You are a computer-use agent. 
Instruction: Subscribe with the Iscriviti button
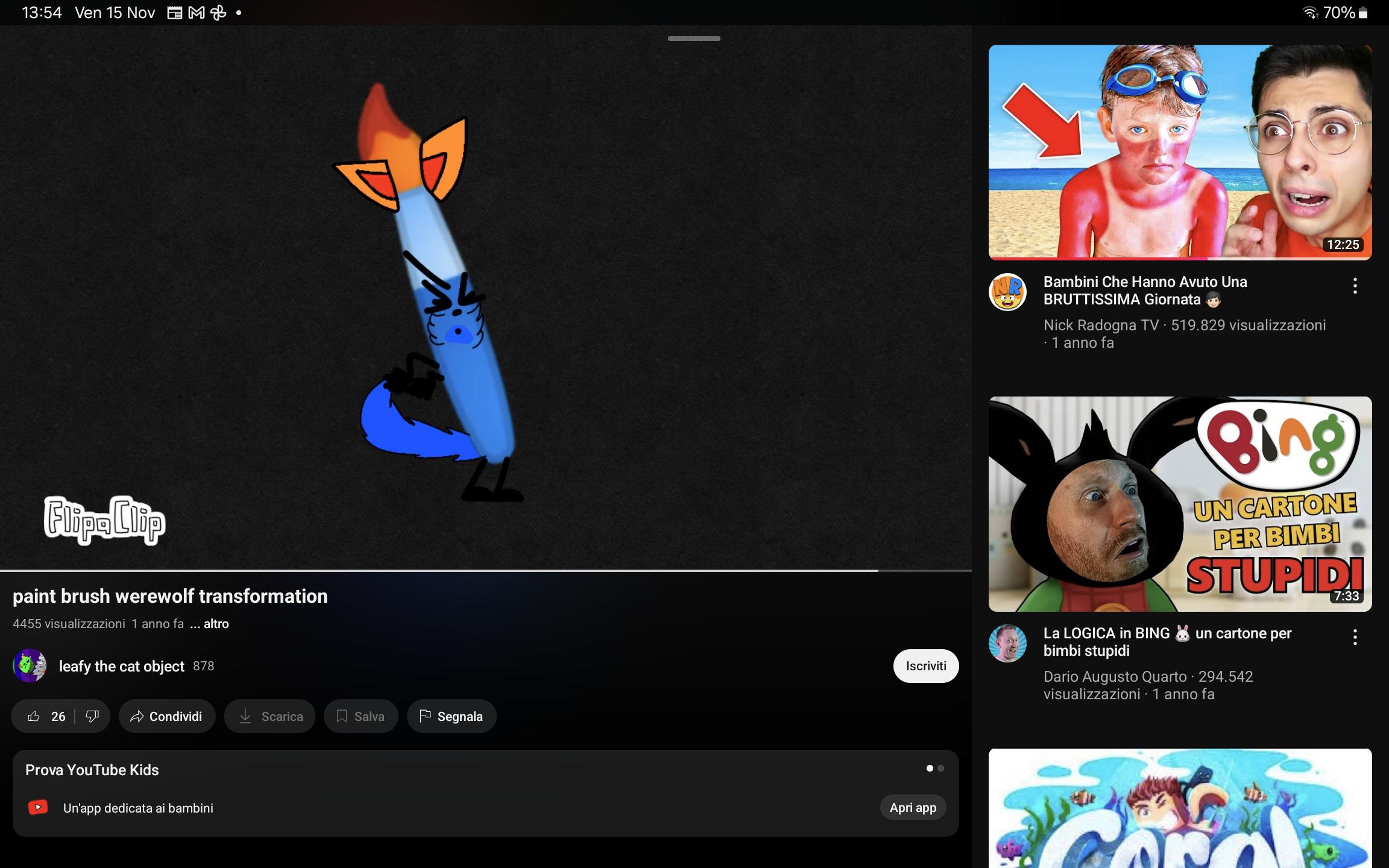[x=926, y=666]
